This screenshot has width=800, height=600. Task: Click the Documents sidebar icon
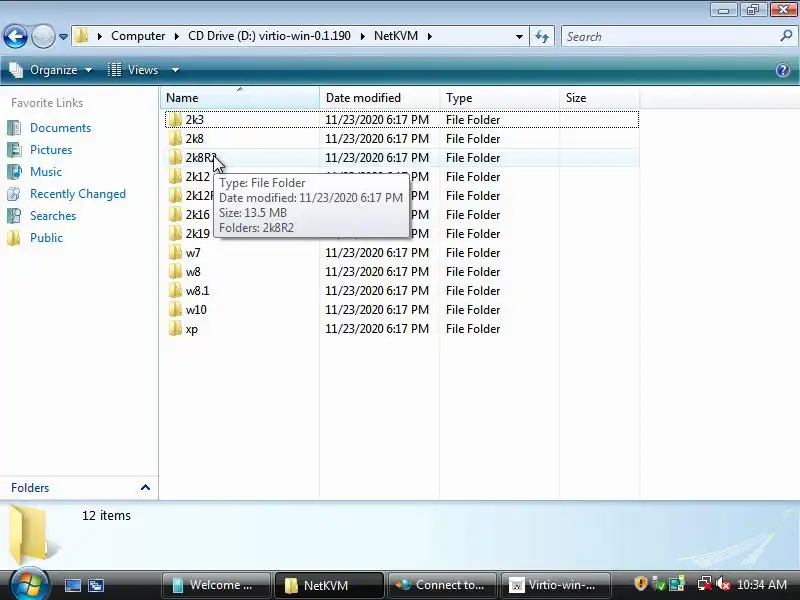pos(14,128)
